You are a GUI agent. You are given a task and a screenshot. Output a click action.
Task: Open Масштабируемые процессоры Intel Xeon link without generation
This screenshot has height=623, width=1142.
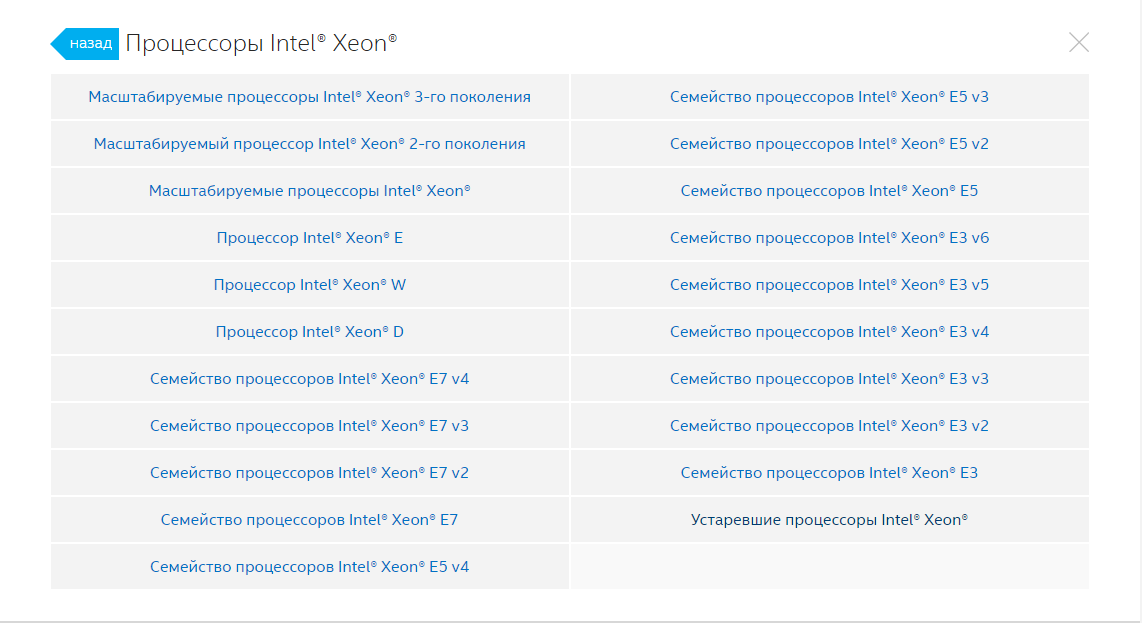coord(309,191)
